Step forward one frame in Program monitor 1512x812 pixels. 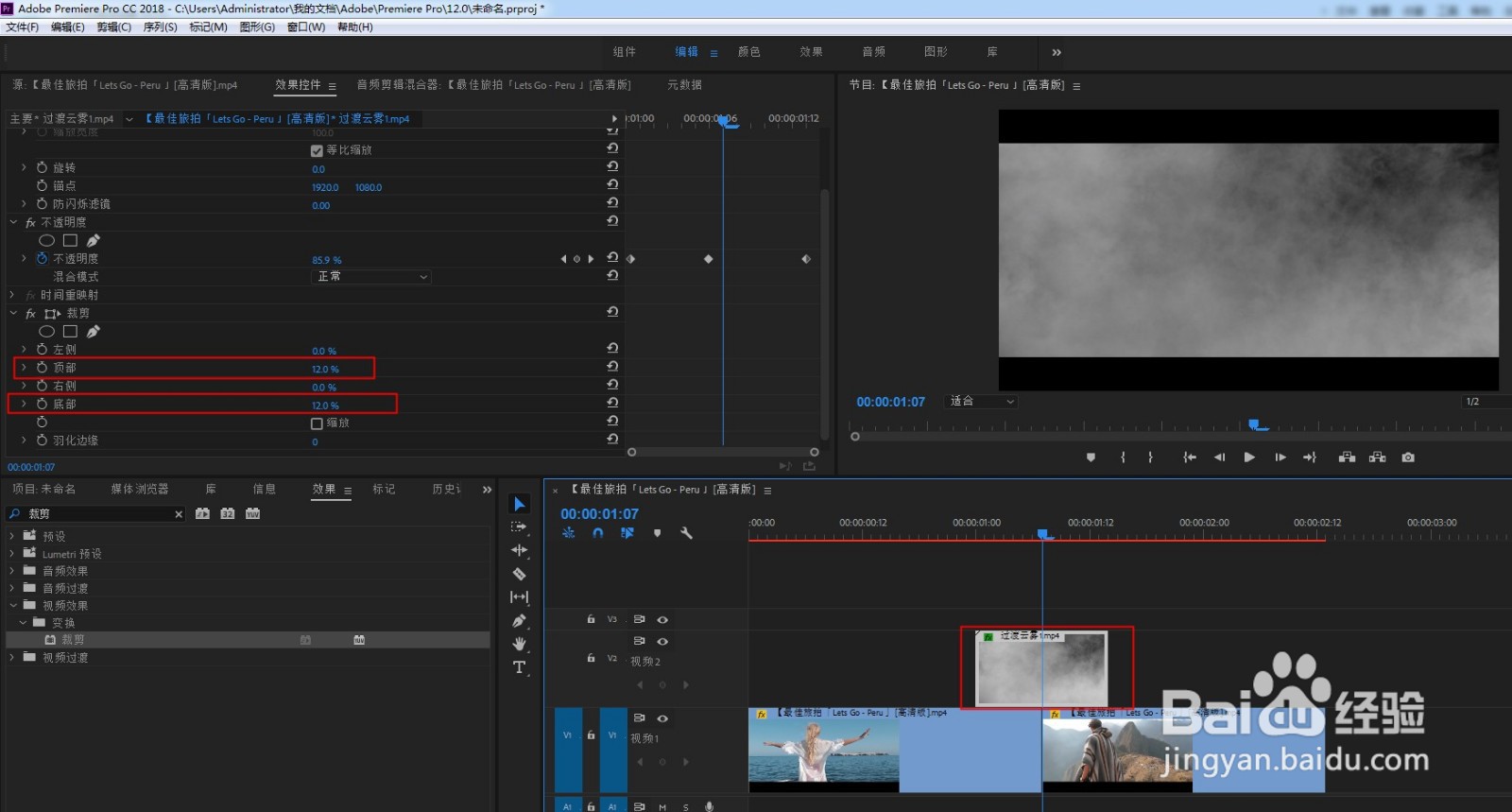(x=1280, y=458)
